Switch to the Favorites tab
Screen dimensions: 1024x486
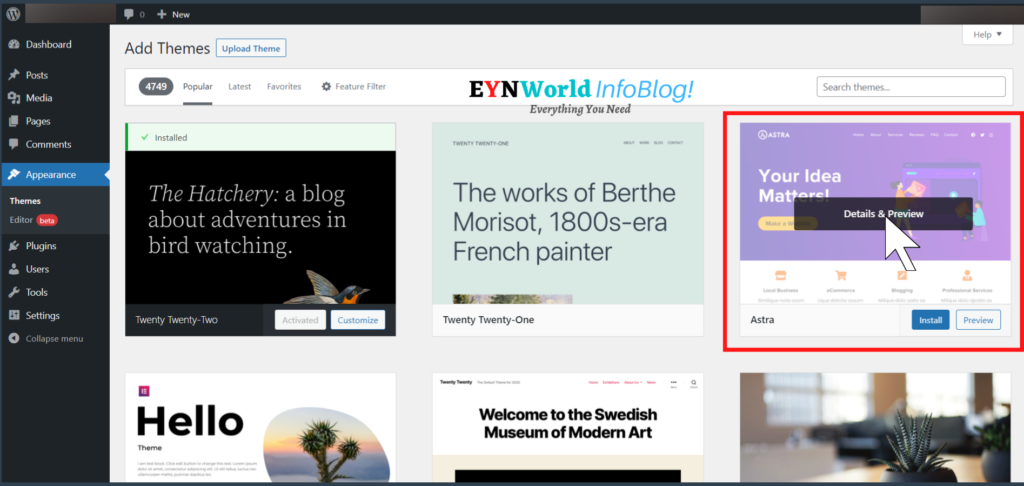[x=284, y=86]
